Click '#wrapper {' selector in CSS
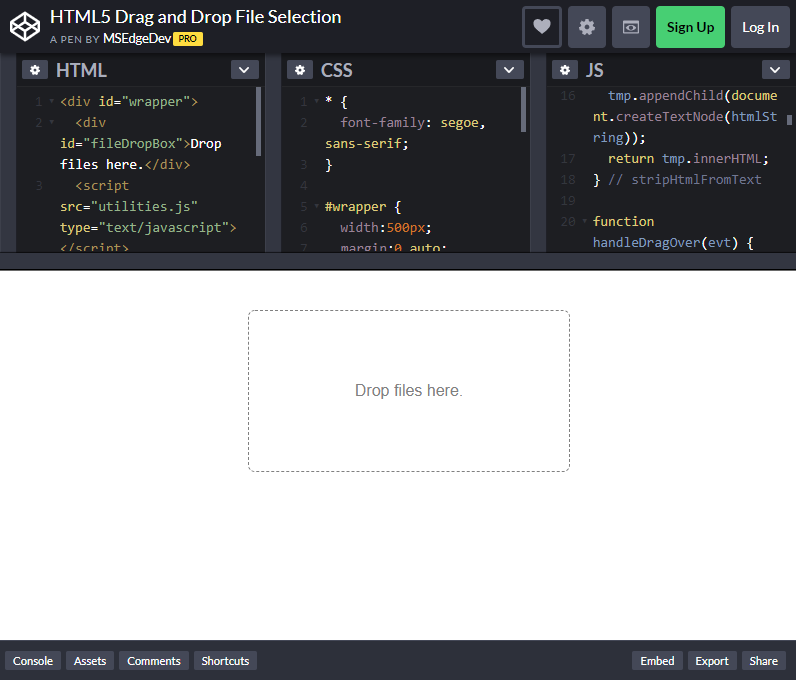 [363, 206]
